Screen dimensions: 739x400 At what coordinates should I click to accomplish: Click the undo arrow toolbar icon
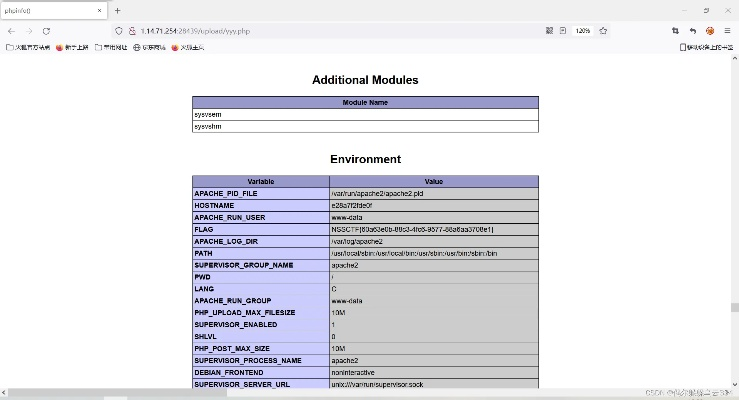(x=692, y=31)
